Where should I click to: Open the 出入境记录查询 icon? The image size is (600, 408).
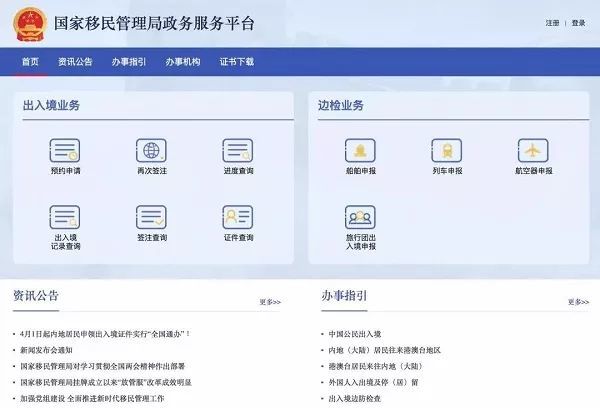tap(65, 217)
